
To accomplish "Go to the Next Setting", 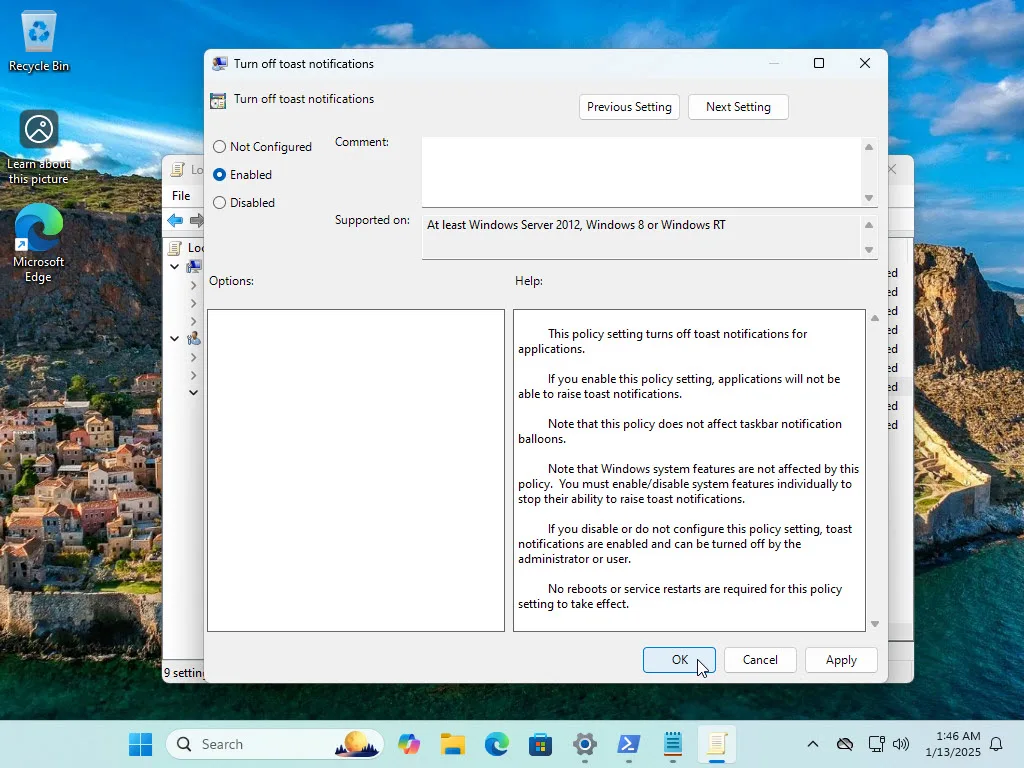I will 738,107.
